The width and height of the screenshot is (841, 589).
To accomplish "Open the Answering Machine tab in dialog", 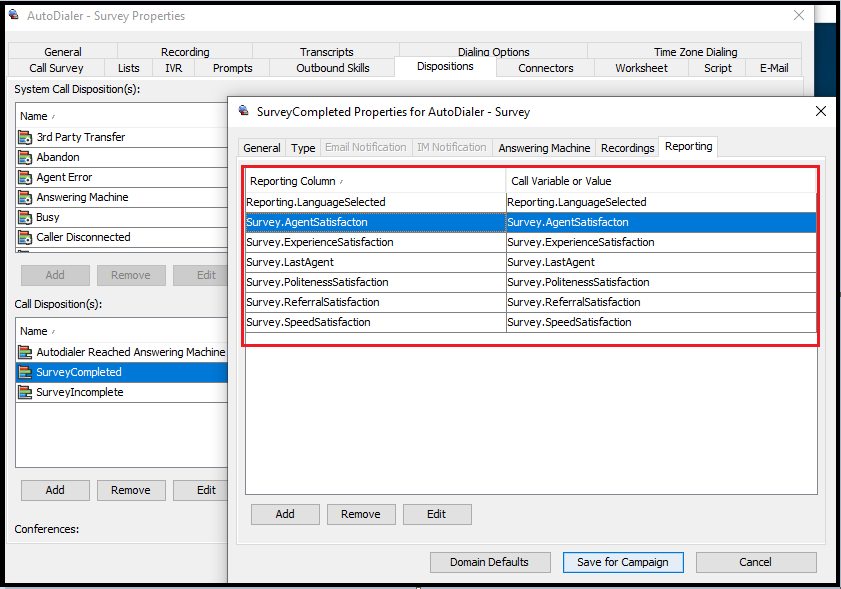I will click(x=544, y=148).
